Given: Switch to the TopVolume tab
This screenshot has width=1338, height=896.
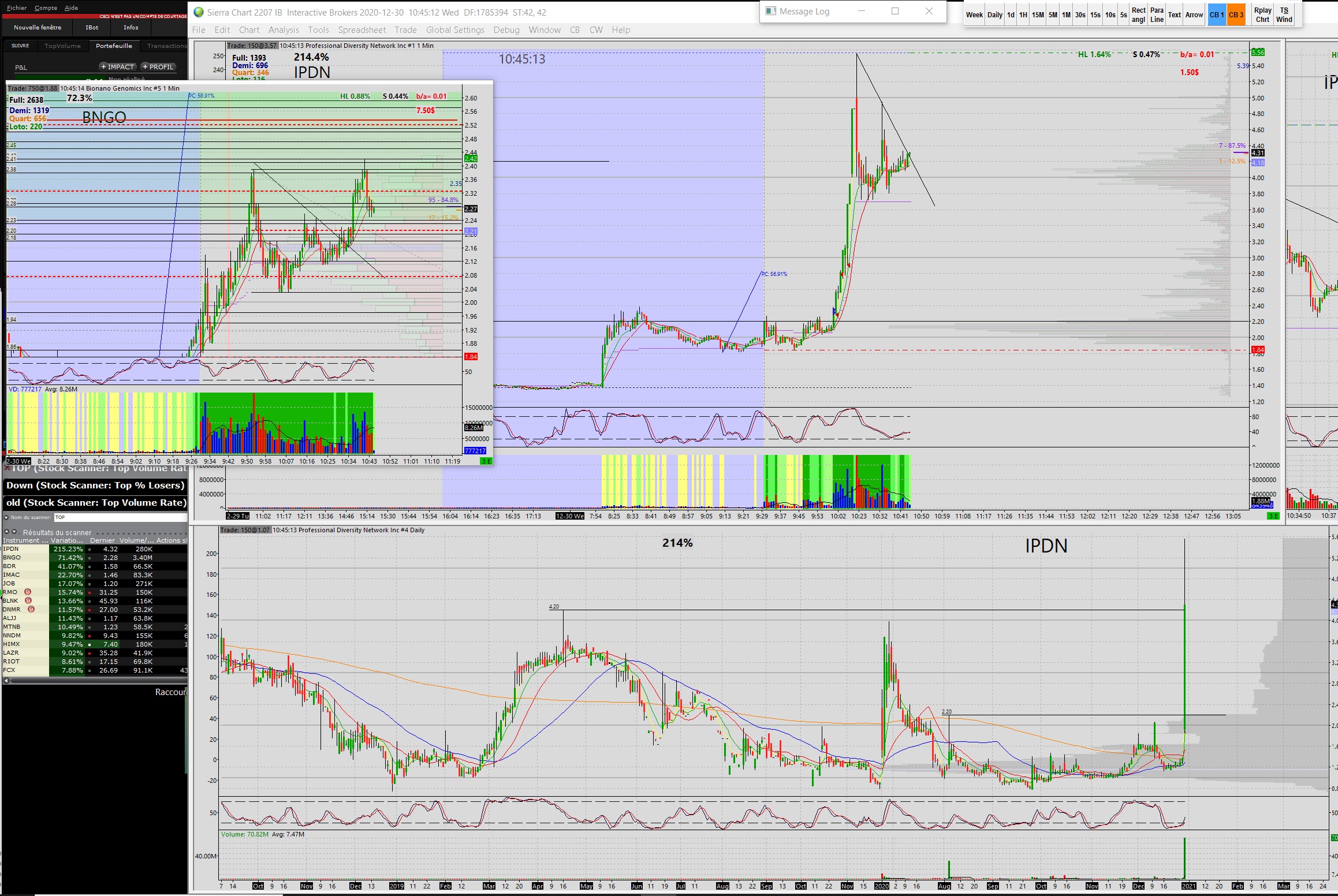Looking at the screenshot, I should coord(62,46).
